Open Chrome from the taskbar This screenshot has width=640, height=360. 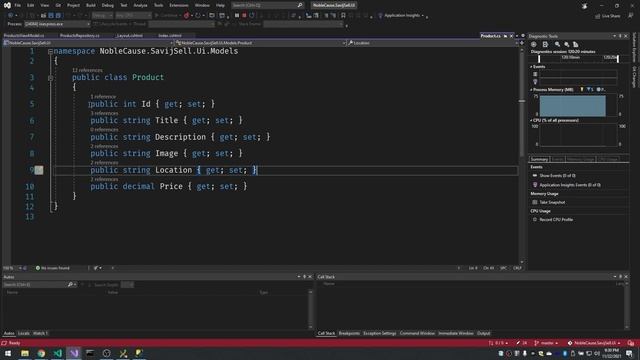[41, 353]
